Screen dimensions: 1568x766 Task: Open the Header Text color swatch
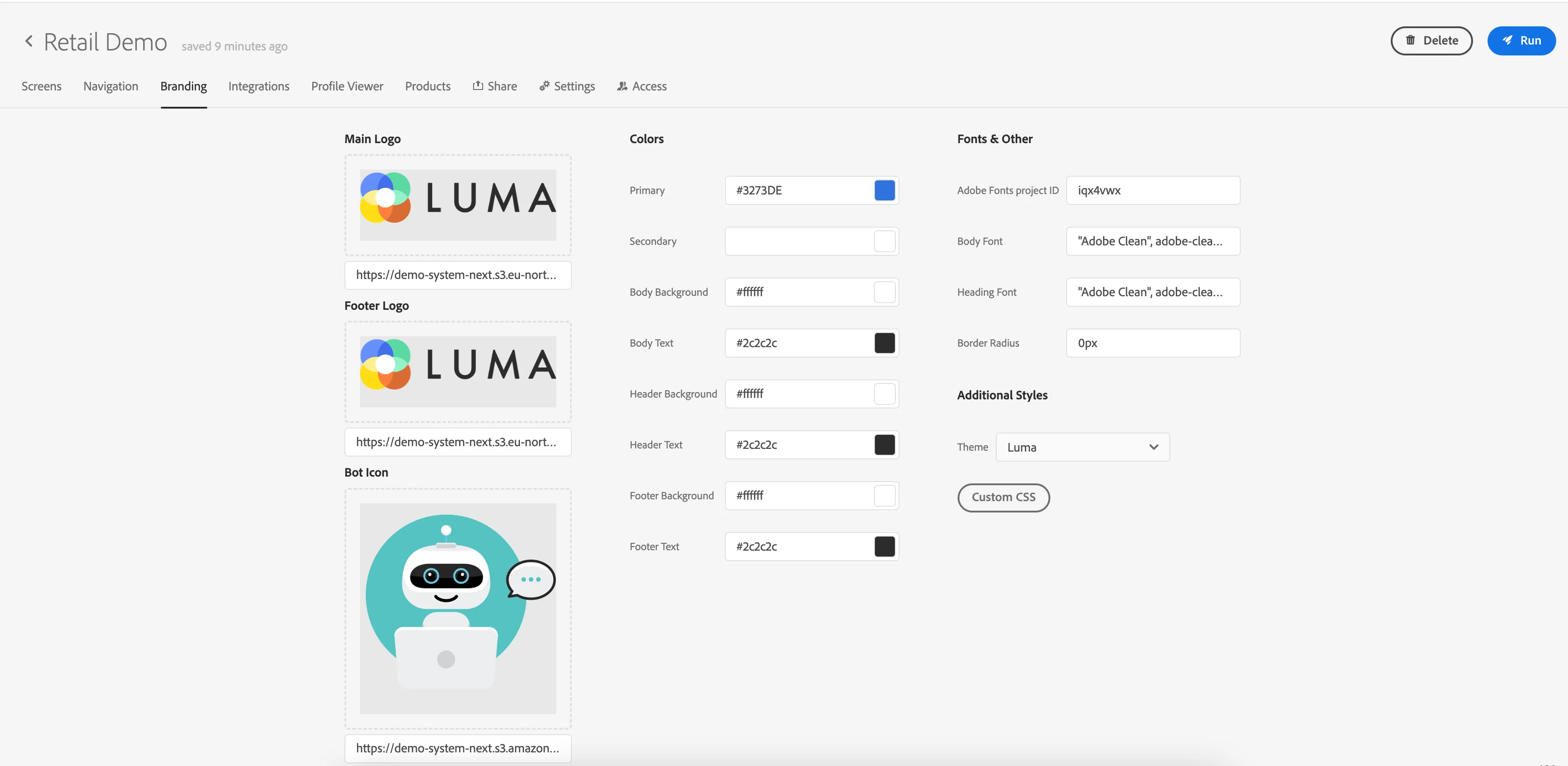pos(884,445)
